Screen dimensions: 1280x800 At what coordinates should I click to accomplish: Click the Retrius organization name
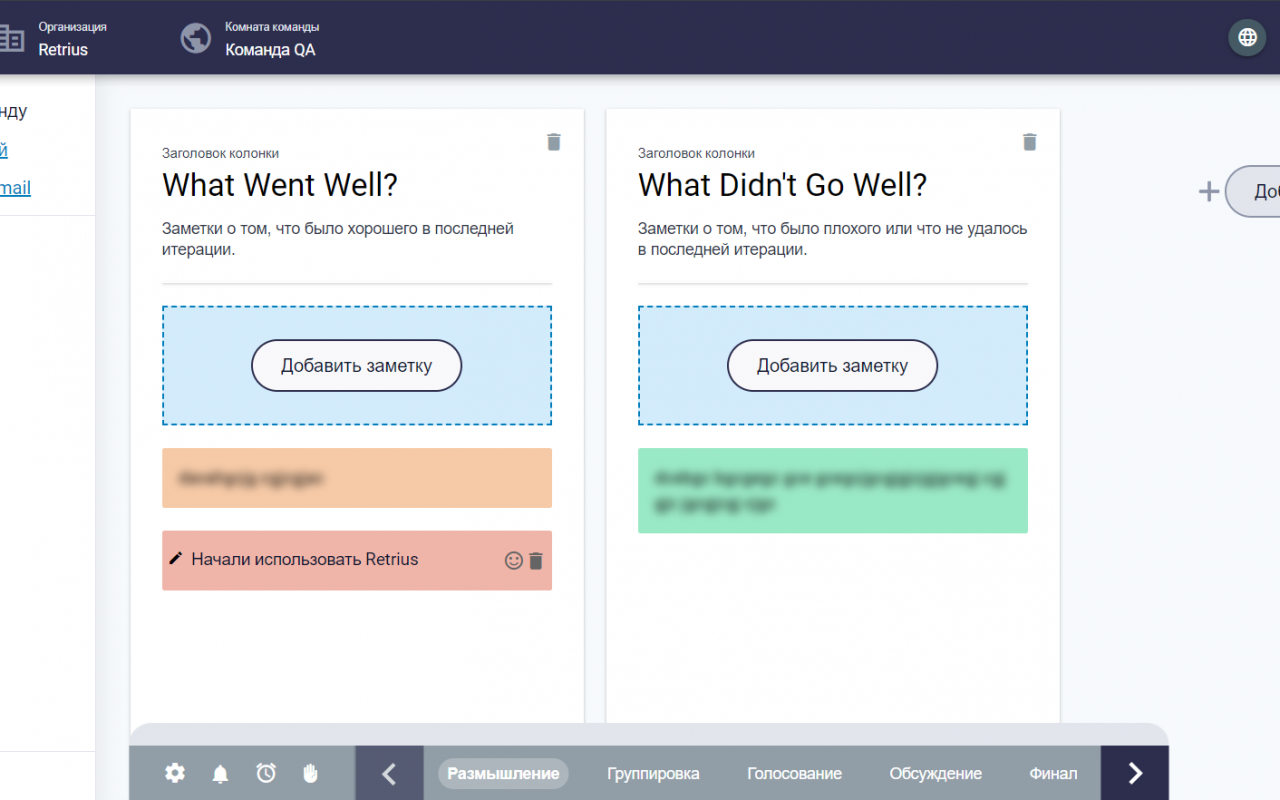(x=63, y=49)
